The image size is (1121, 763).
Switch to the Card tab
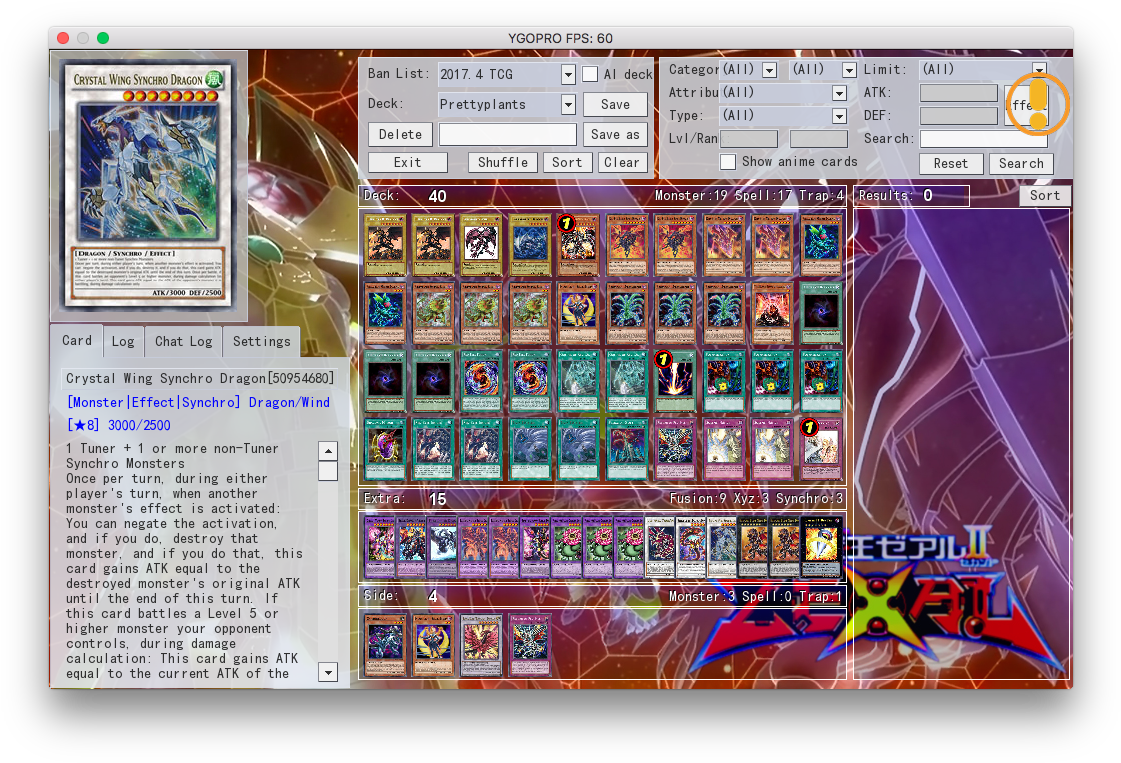click(76, 340)
